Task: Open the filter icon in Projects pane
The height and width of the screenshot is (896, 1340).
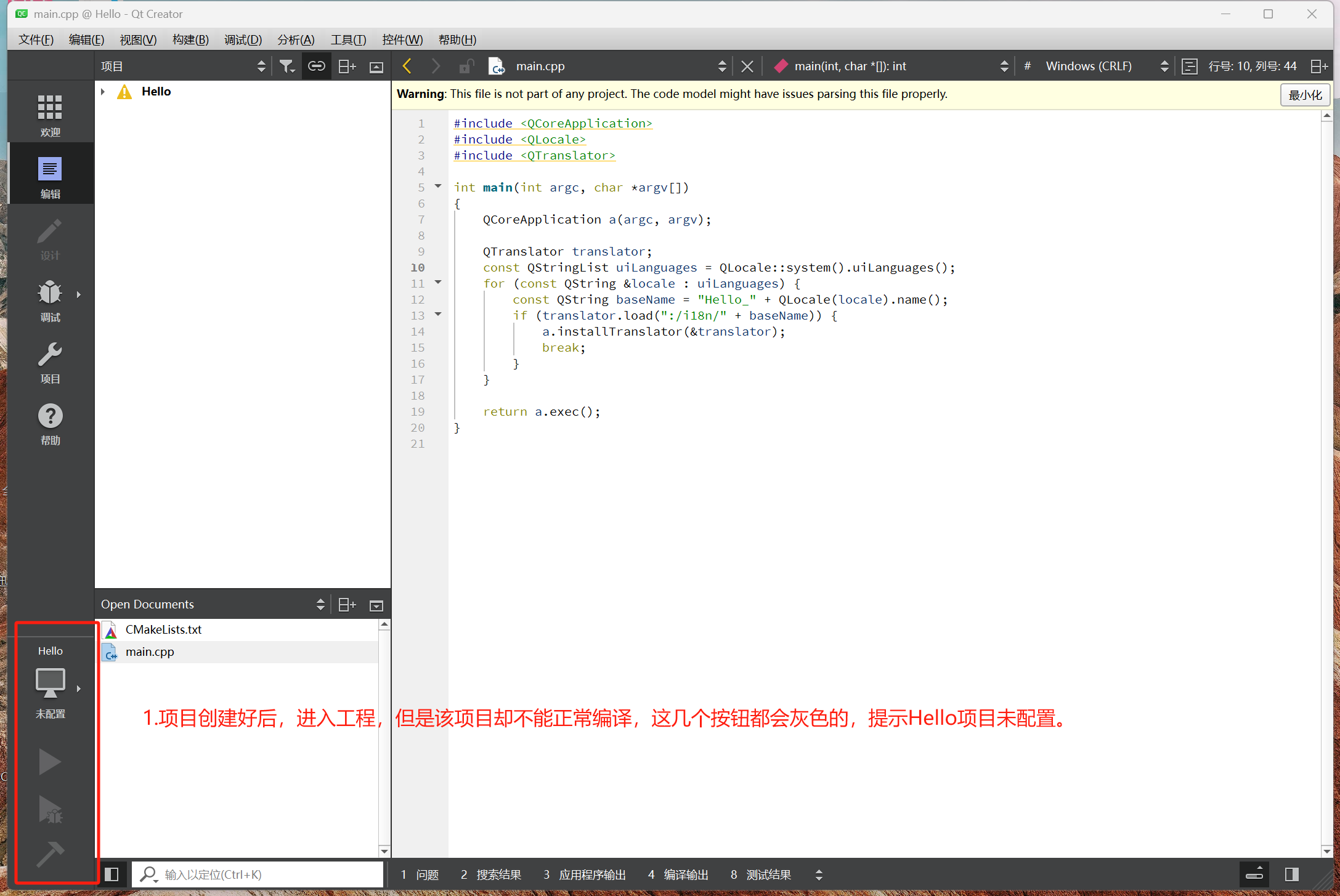Action: click(286, 65)
